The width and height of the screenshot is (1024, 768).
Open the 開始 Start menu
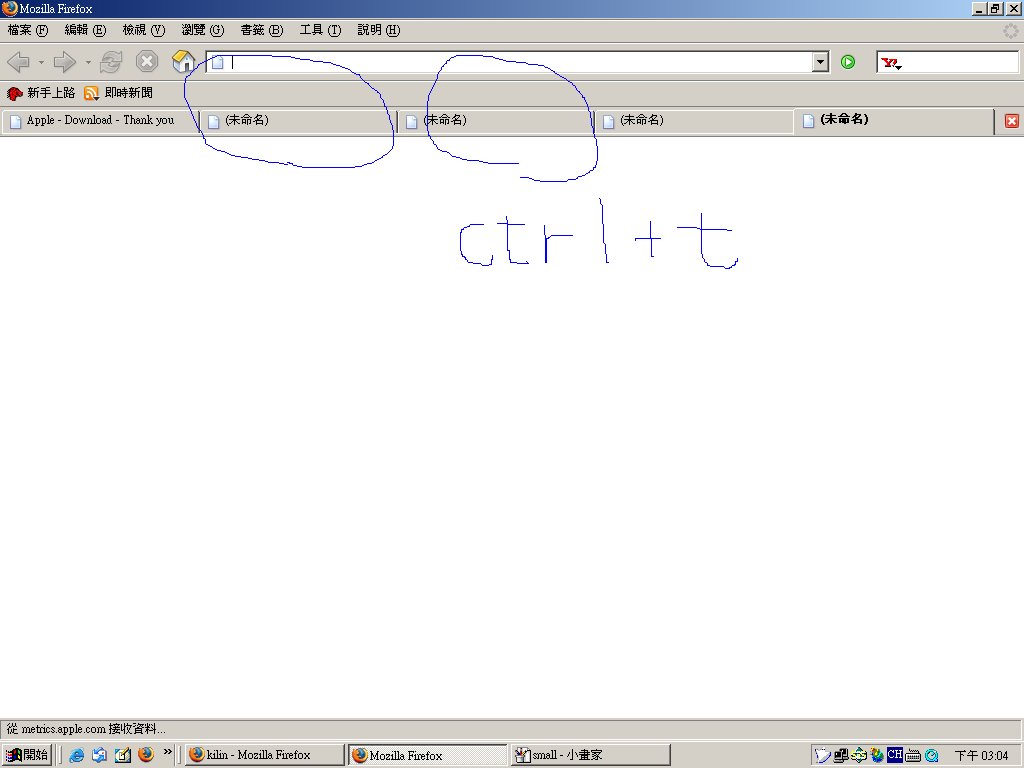pyautogui.click(x=27, y=755)
